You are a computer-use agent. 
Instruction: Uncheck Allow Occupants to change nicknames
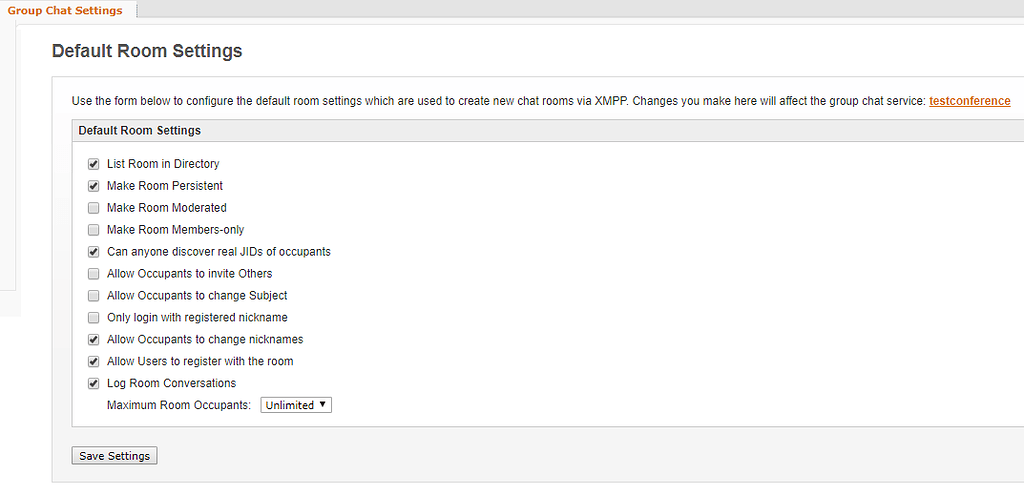point(93,340)
